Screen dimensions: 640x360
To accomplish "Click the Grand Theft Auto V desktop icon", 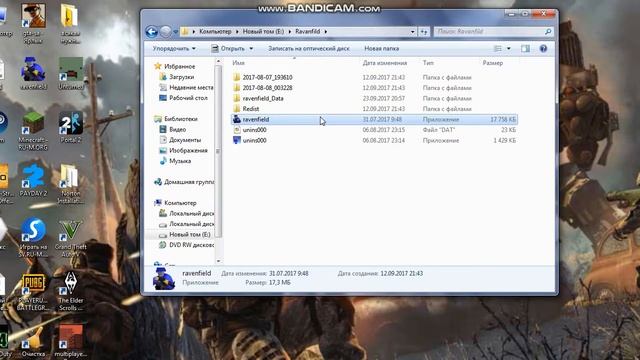I will (71, 237).
